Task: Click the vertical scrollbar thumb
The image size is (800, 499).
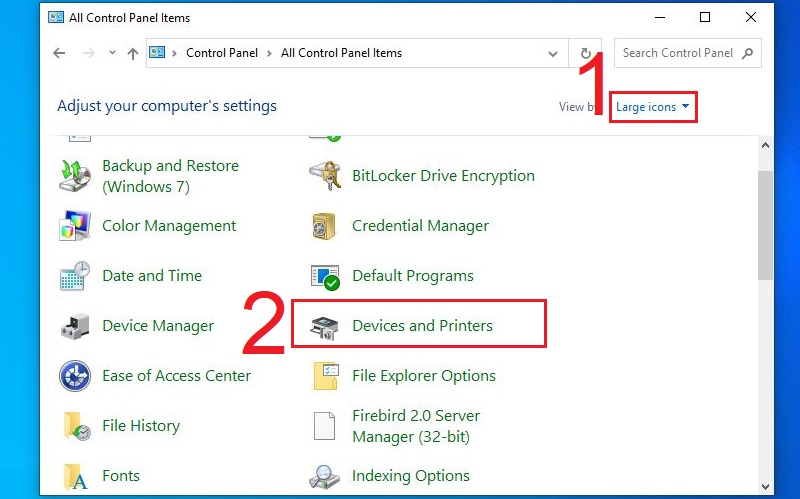Action: click(765, 225)
